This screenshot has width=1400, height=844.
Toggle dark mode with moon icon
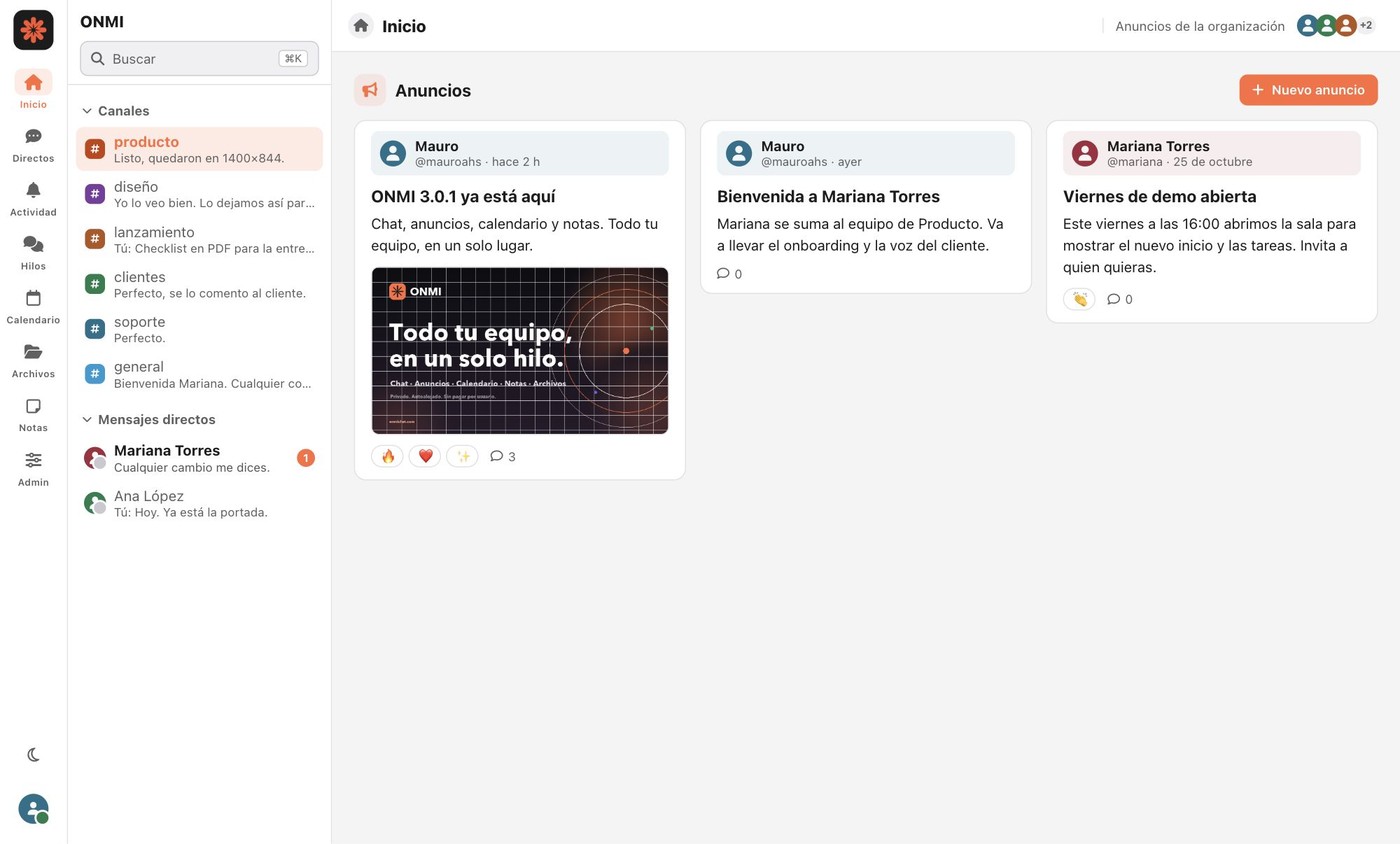pos(33,755)
